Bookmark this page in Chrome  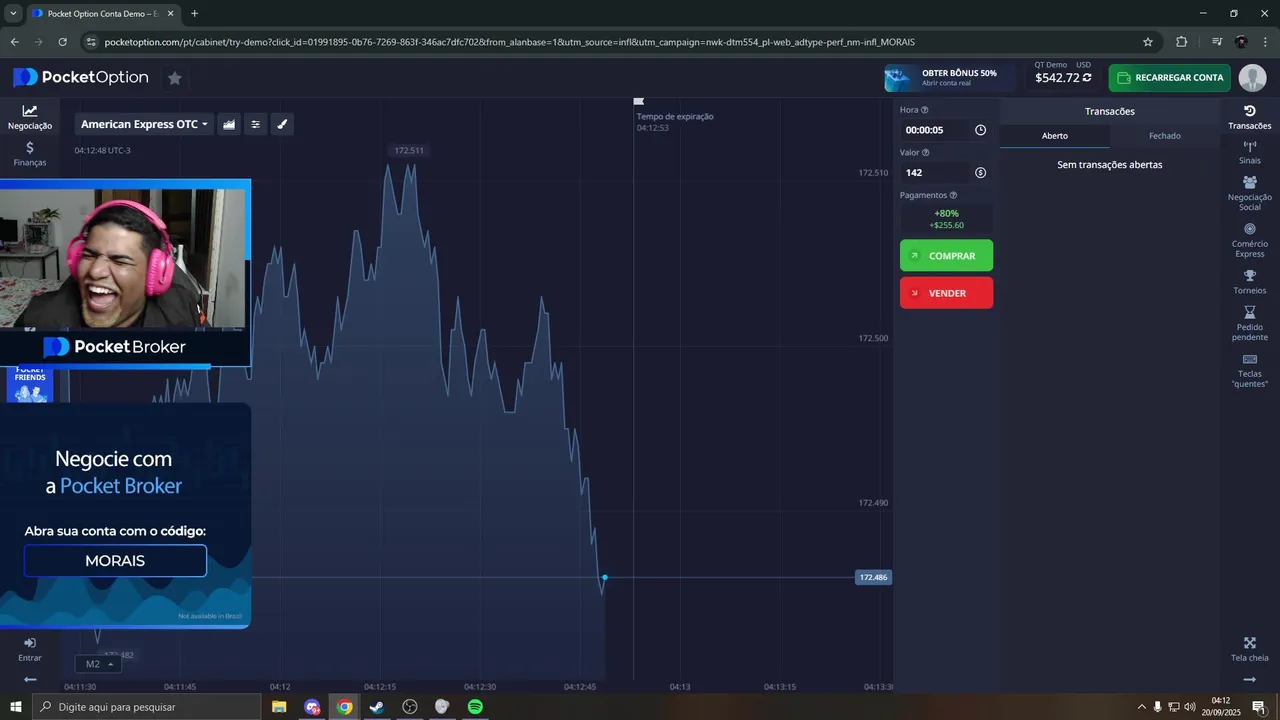(x=1148, y=42)
